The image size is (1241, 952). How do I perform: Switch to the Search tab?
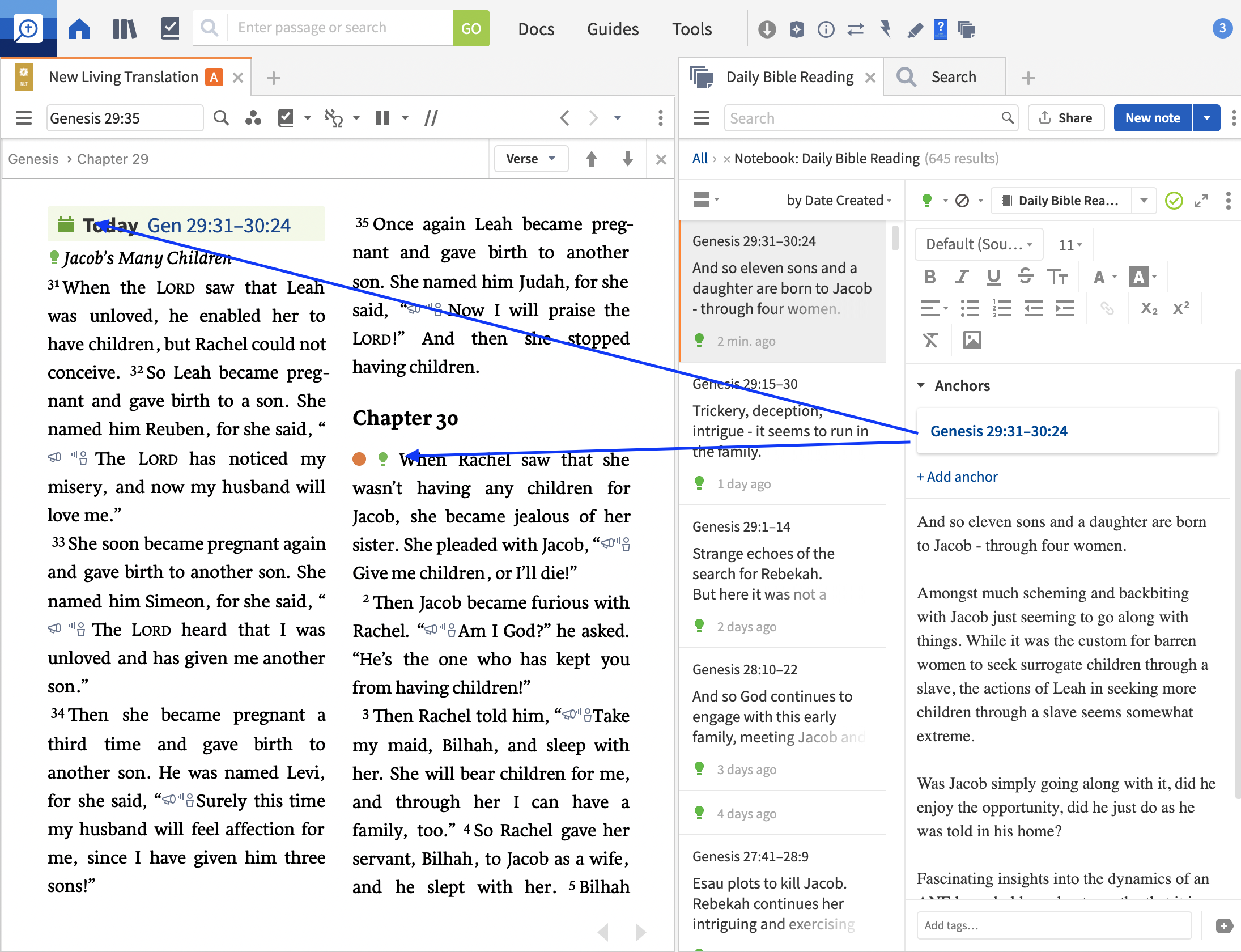954,77
